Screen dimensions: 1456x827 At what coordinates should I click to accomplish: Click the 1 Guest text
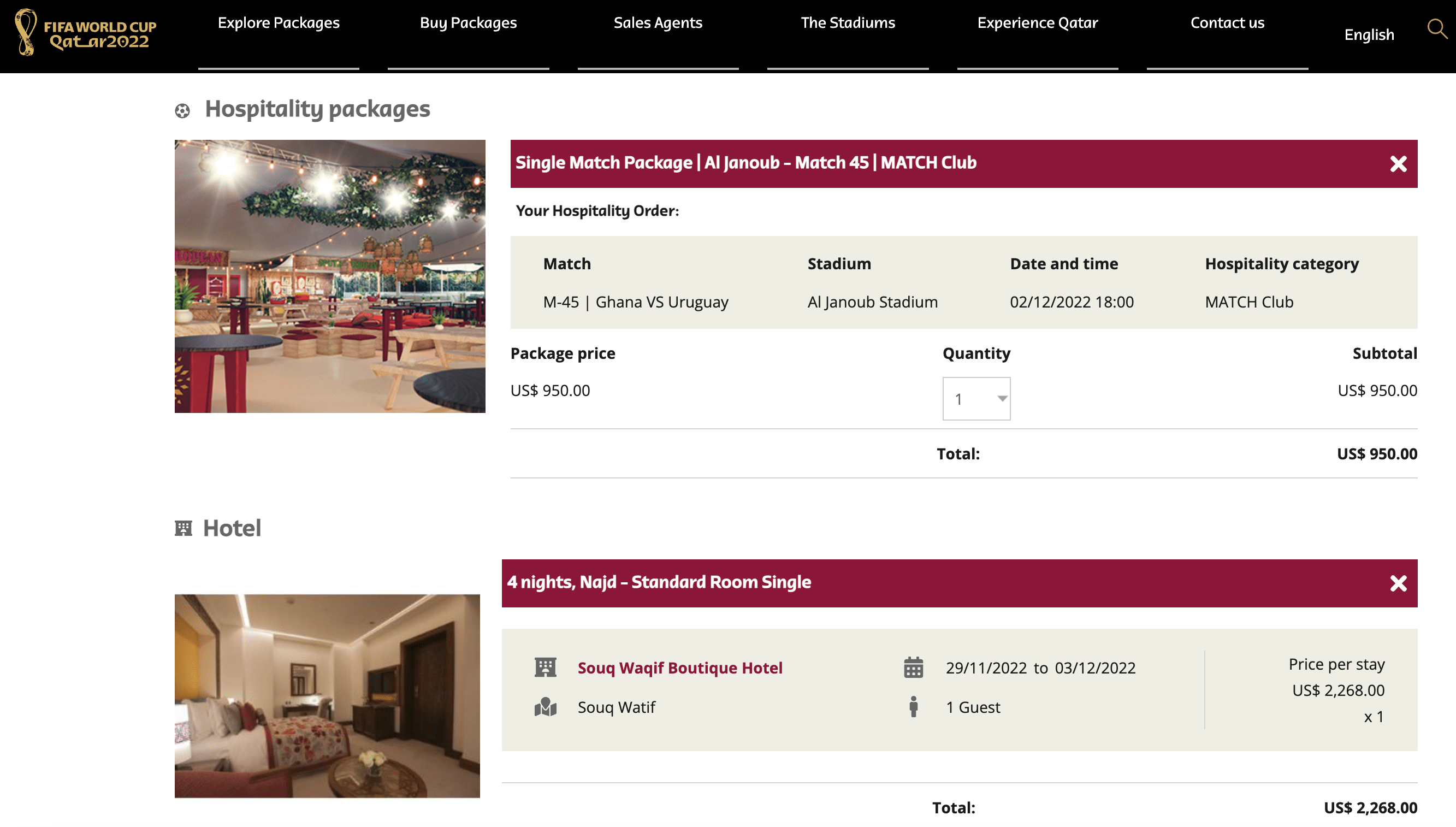[x=973, y=708]
